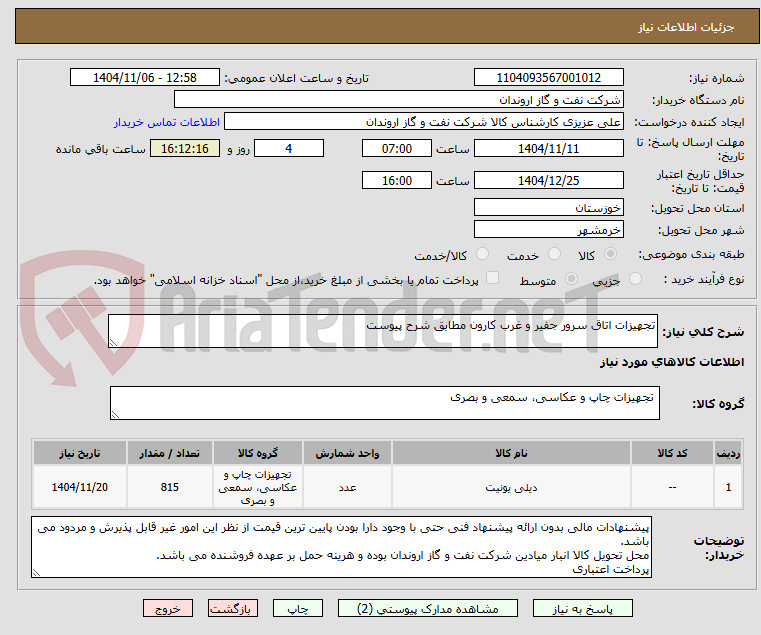Click the quantity cell 815
761x635 pixels.
point(169,487)
